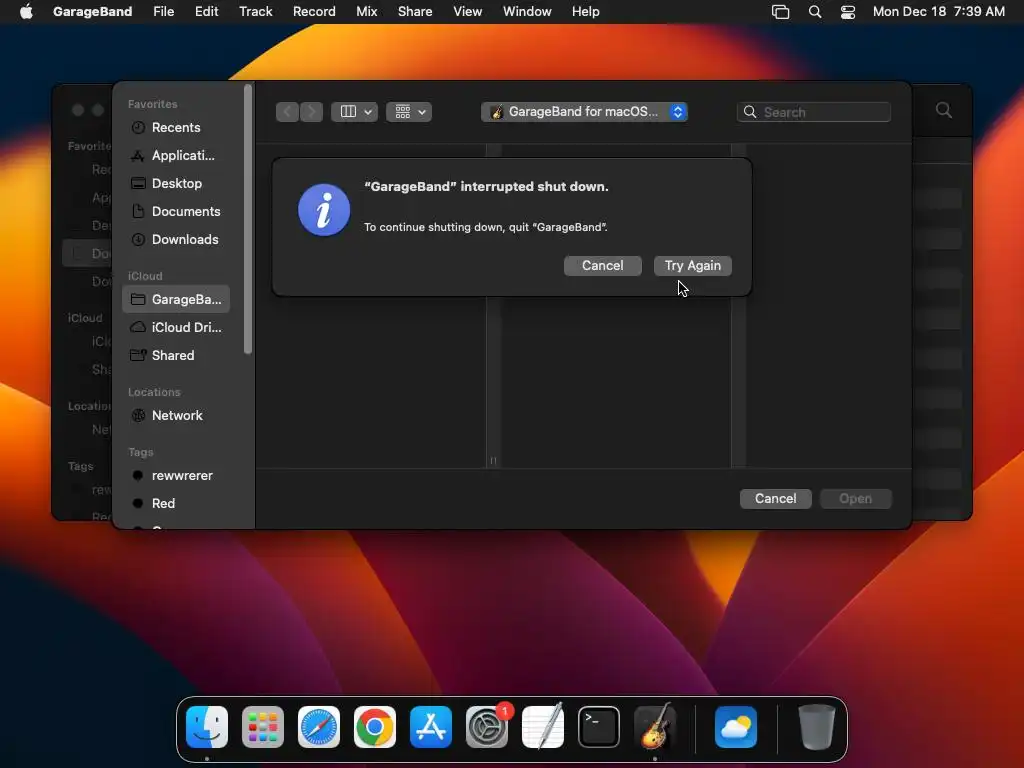The image size is (1024, 768).
Task: Select the GarageBand iCloud folder in the sidebar
Action: [x=176, y=299]
